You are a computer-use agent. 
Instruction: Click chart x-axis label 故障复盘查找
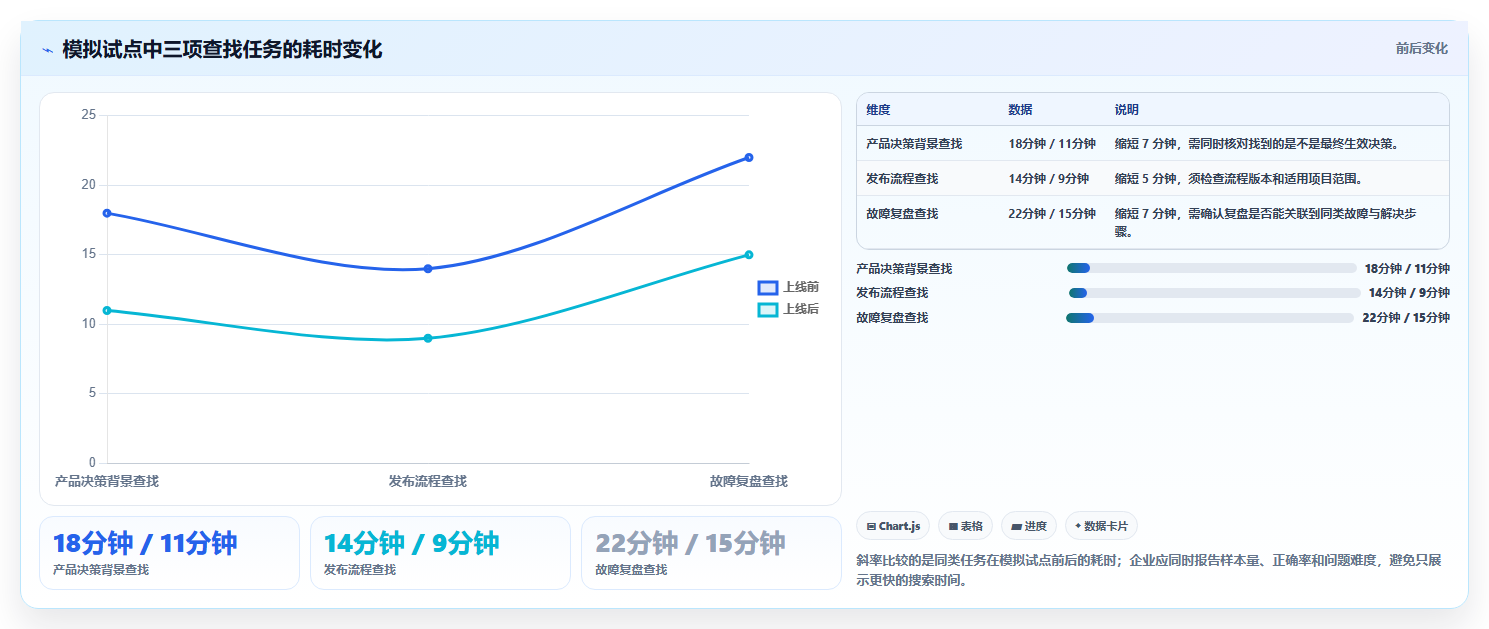[749, 481]
